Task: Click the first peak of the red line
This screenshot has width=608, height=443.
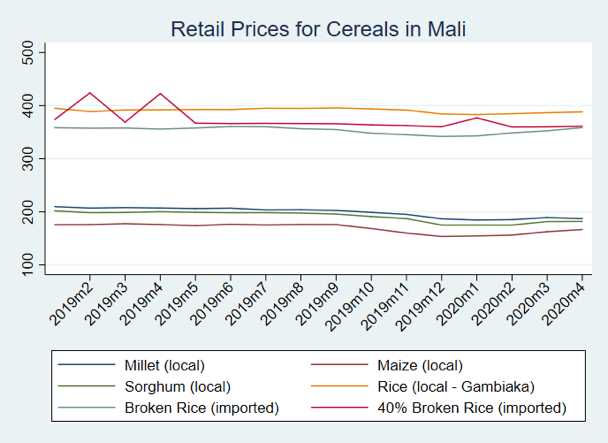Action: pos(91,93)
